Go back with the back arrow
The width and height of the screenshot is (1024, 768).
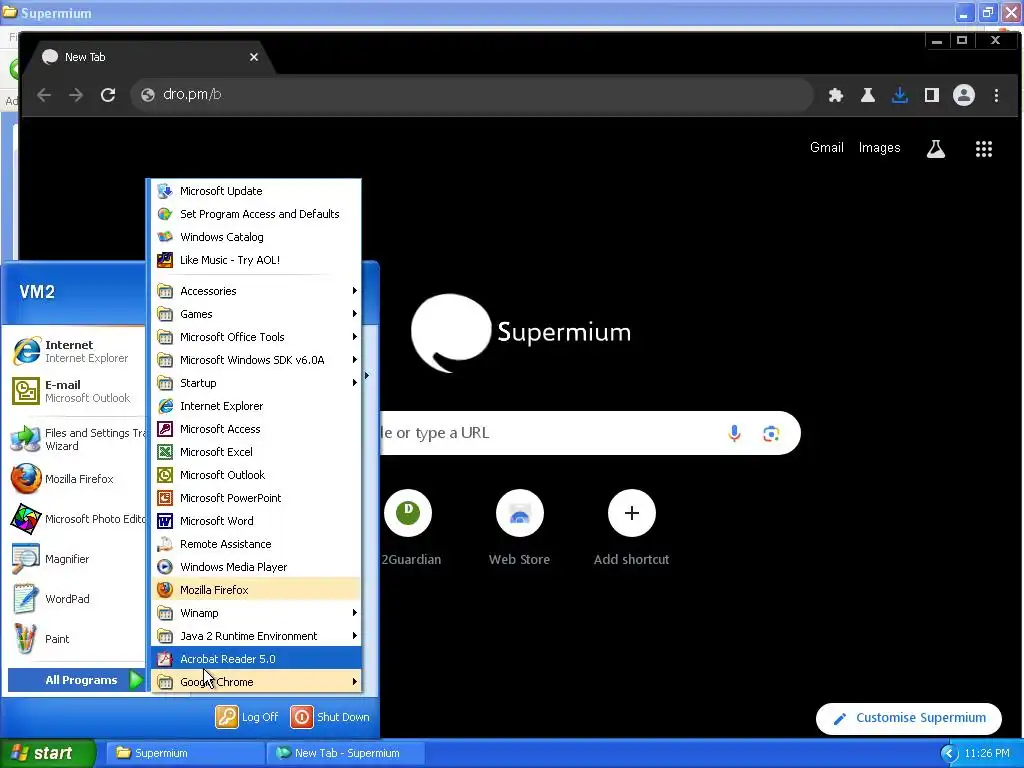coord(44,95)
